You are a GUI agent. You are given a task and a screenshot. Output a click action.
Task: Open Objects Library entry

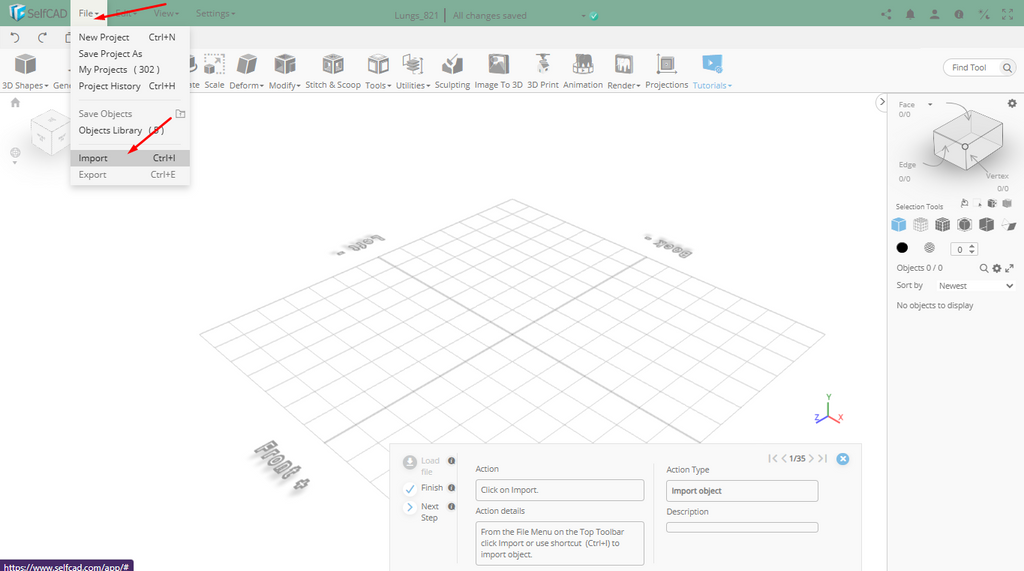(130, 131)
